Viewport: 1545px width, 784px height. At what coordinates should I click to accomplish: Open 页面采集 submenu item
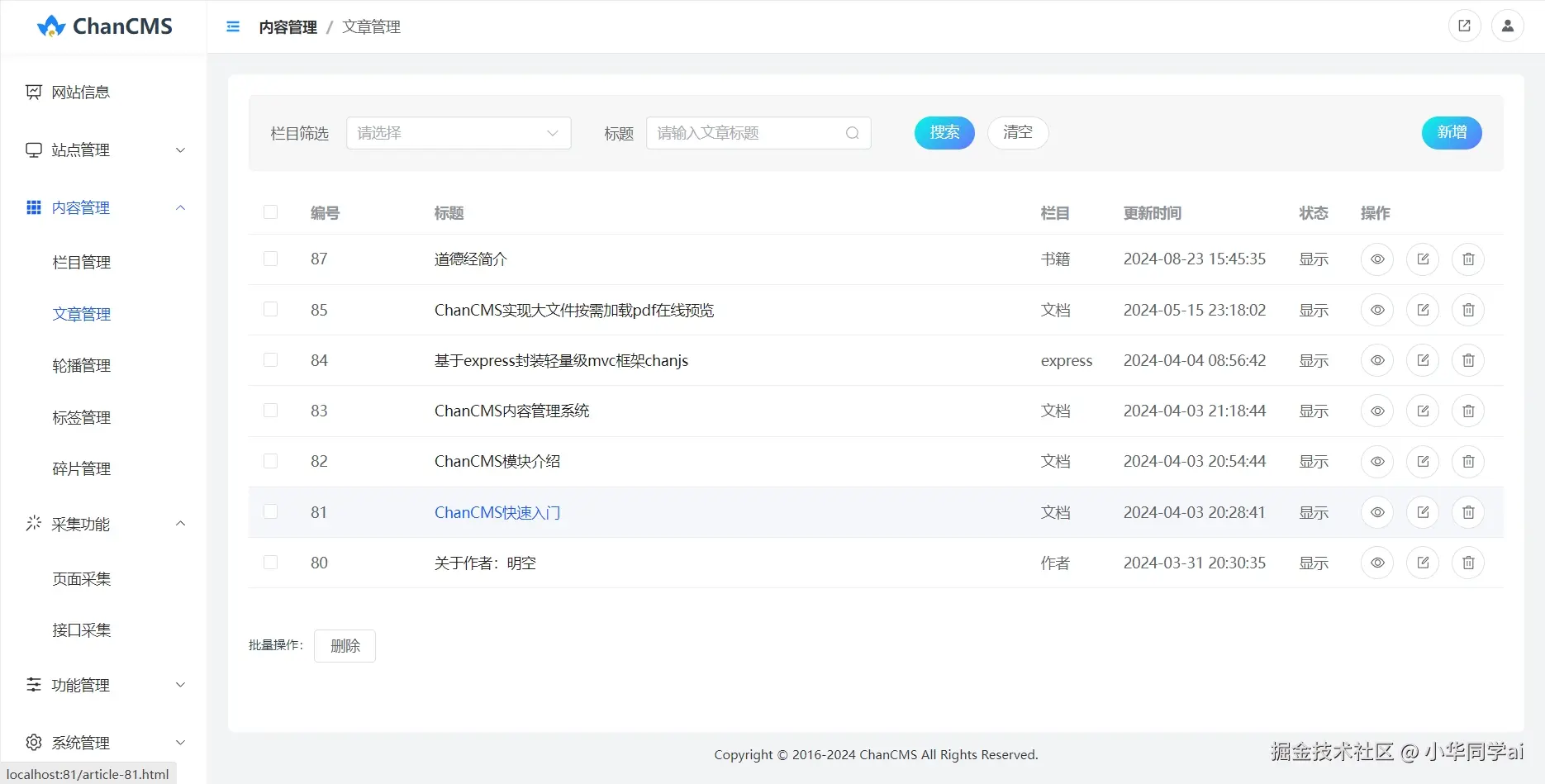tap(82, 579)
